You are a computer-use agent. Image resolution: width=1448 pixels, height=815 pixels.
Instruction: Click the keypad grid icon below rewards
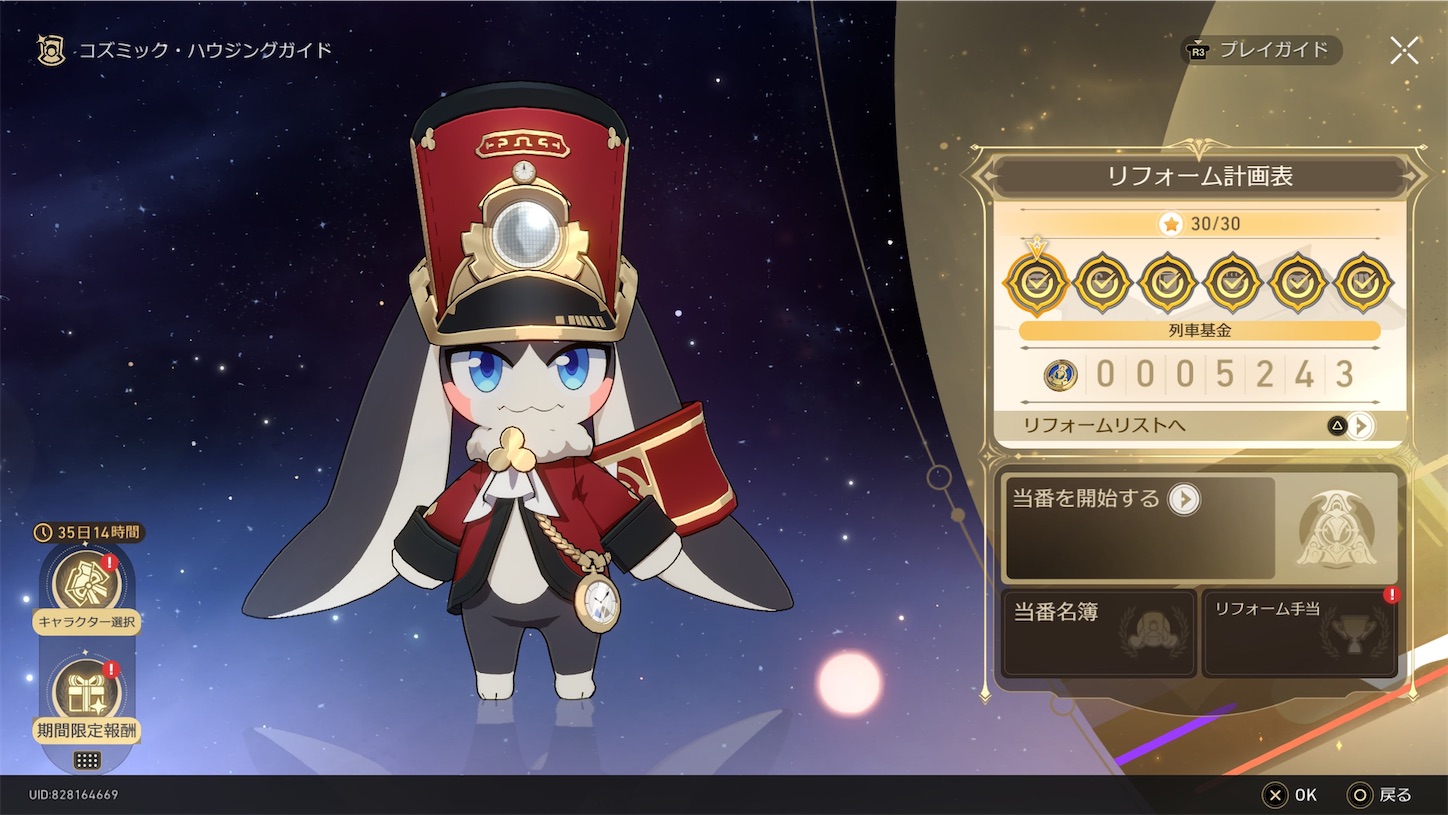(87, 760)
